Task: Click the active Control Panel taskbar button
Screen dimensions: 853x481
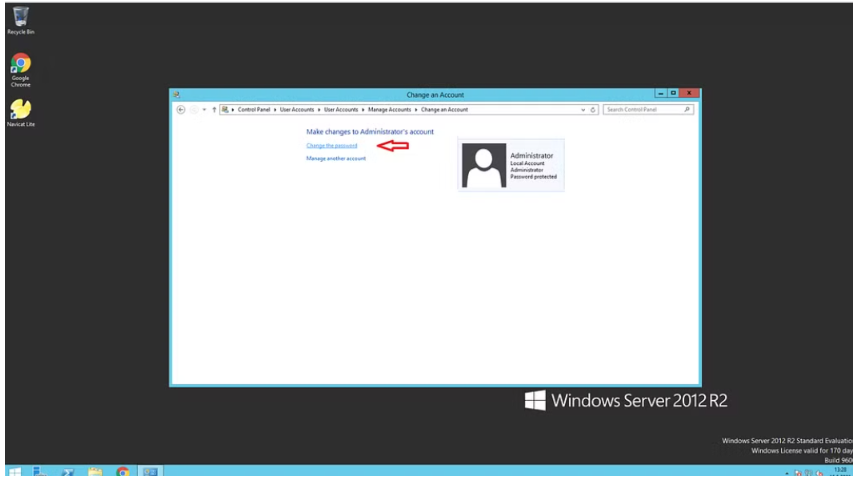Action: click(x=150, y=471)
